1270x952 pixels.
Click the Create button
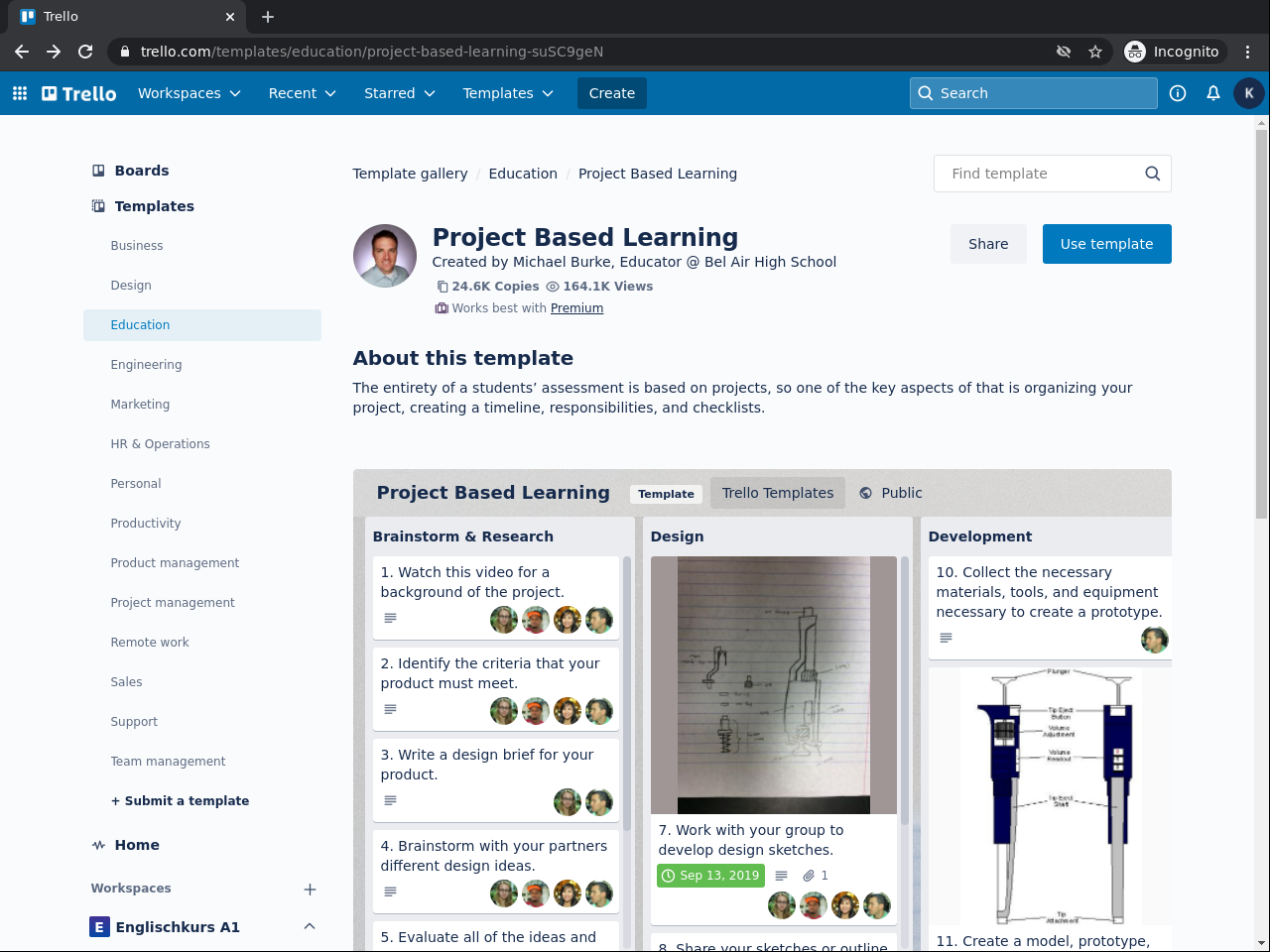pos(612,93)
